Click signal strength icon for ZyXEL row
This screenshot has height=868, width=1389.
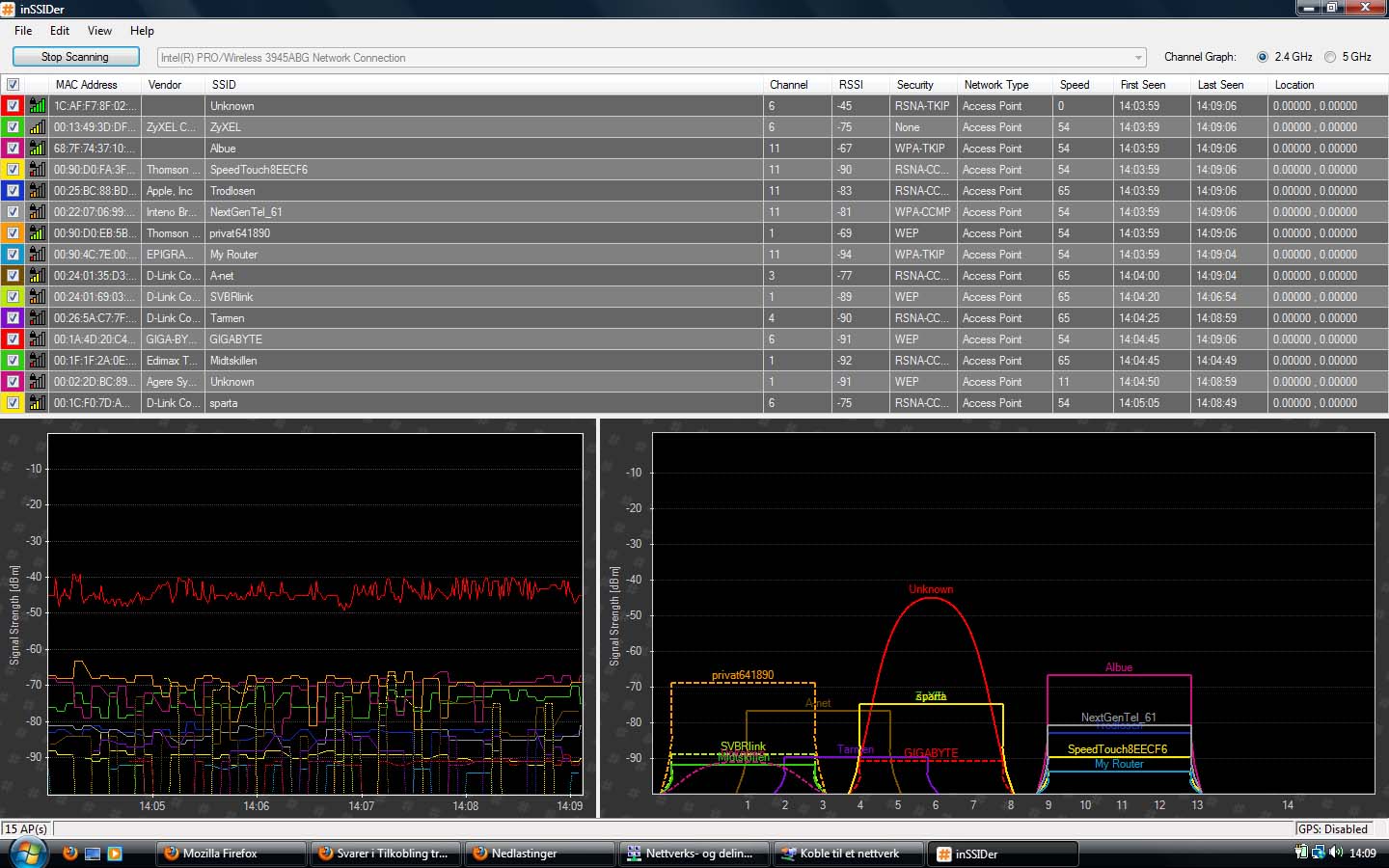click(37, 127)
